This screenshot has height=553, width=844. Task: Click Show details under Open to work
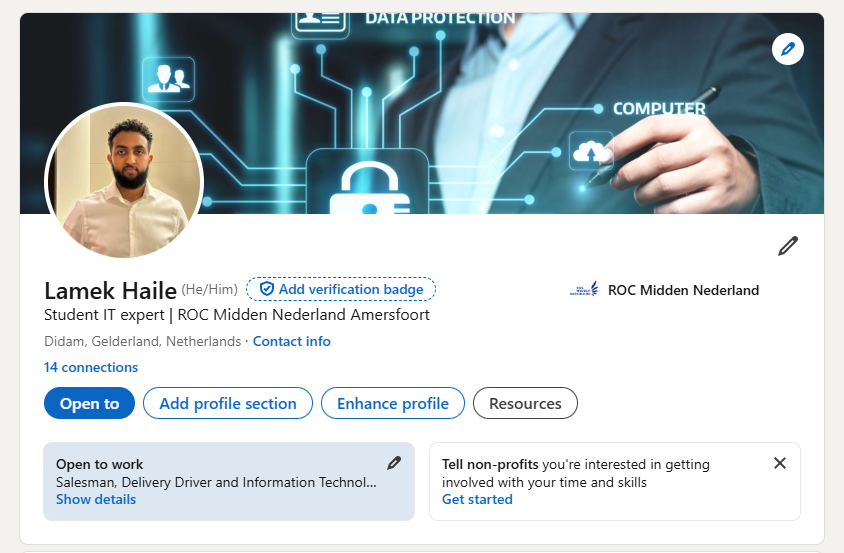[x=96, y=499]
